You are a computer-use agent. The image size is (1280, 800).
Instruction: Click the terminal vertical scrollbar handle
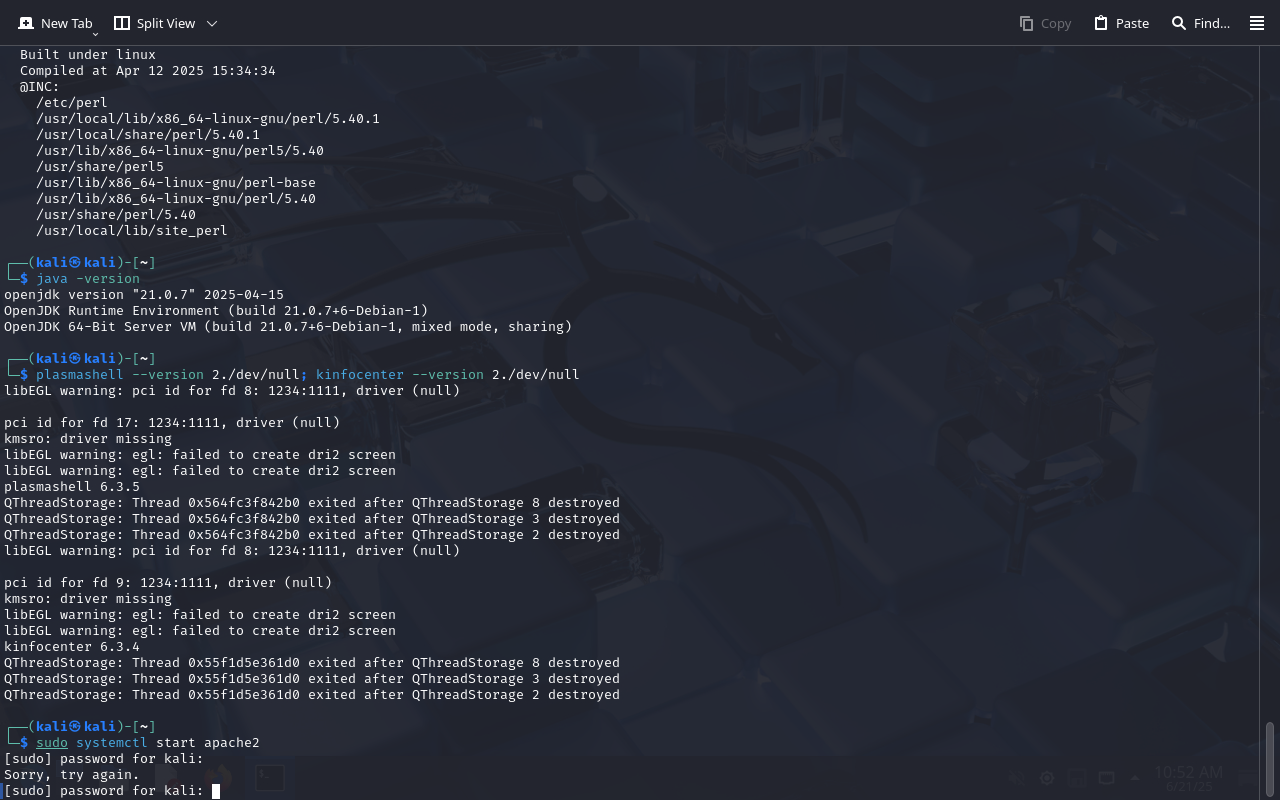(1270, 760)
